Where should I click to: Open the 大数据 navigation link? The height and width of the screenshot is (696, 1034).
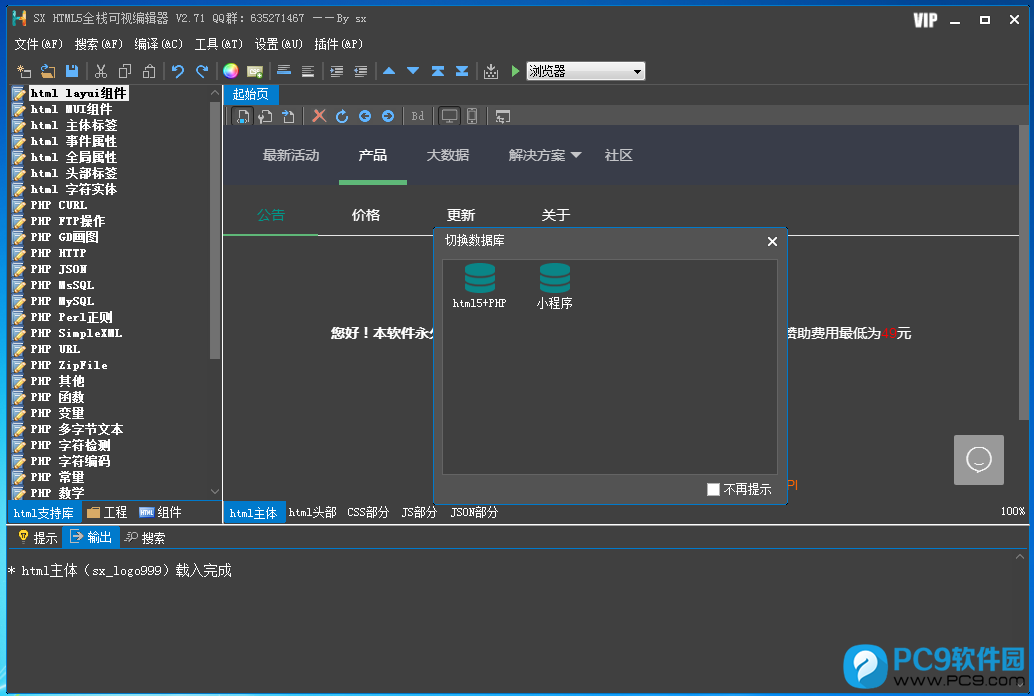click(448, 156)
